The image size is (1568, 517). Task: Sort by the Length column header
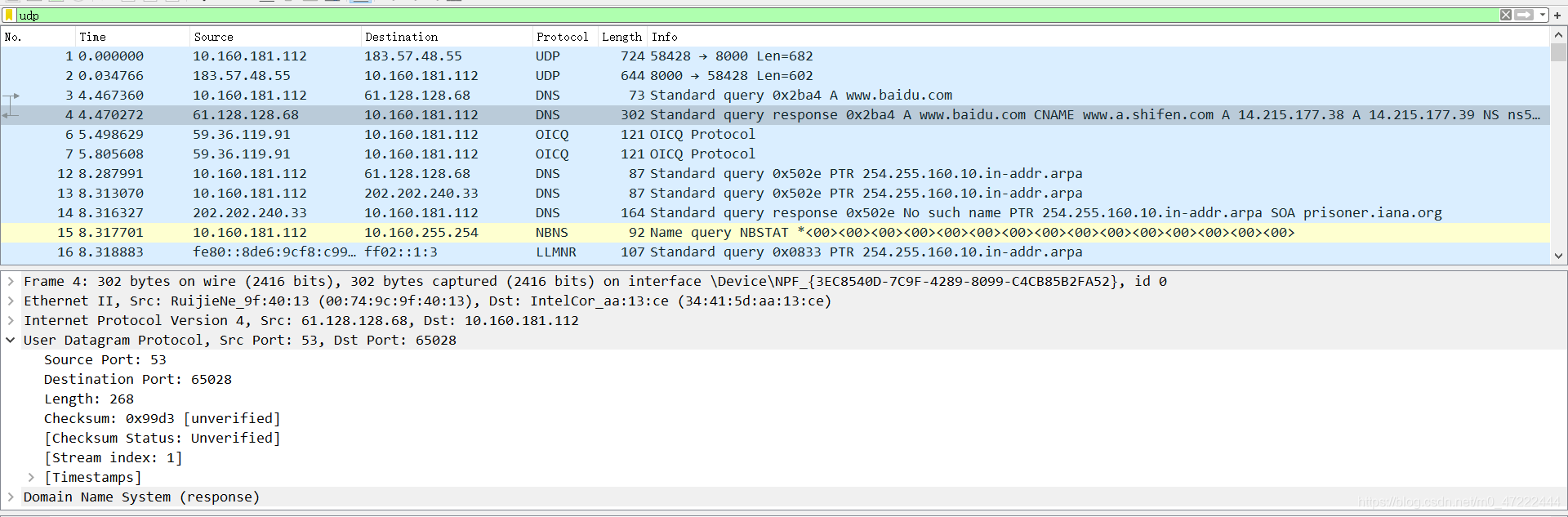pyautogui.click(x=622, y=37)
